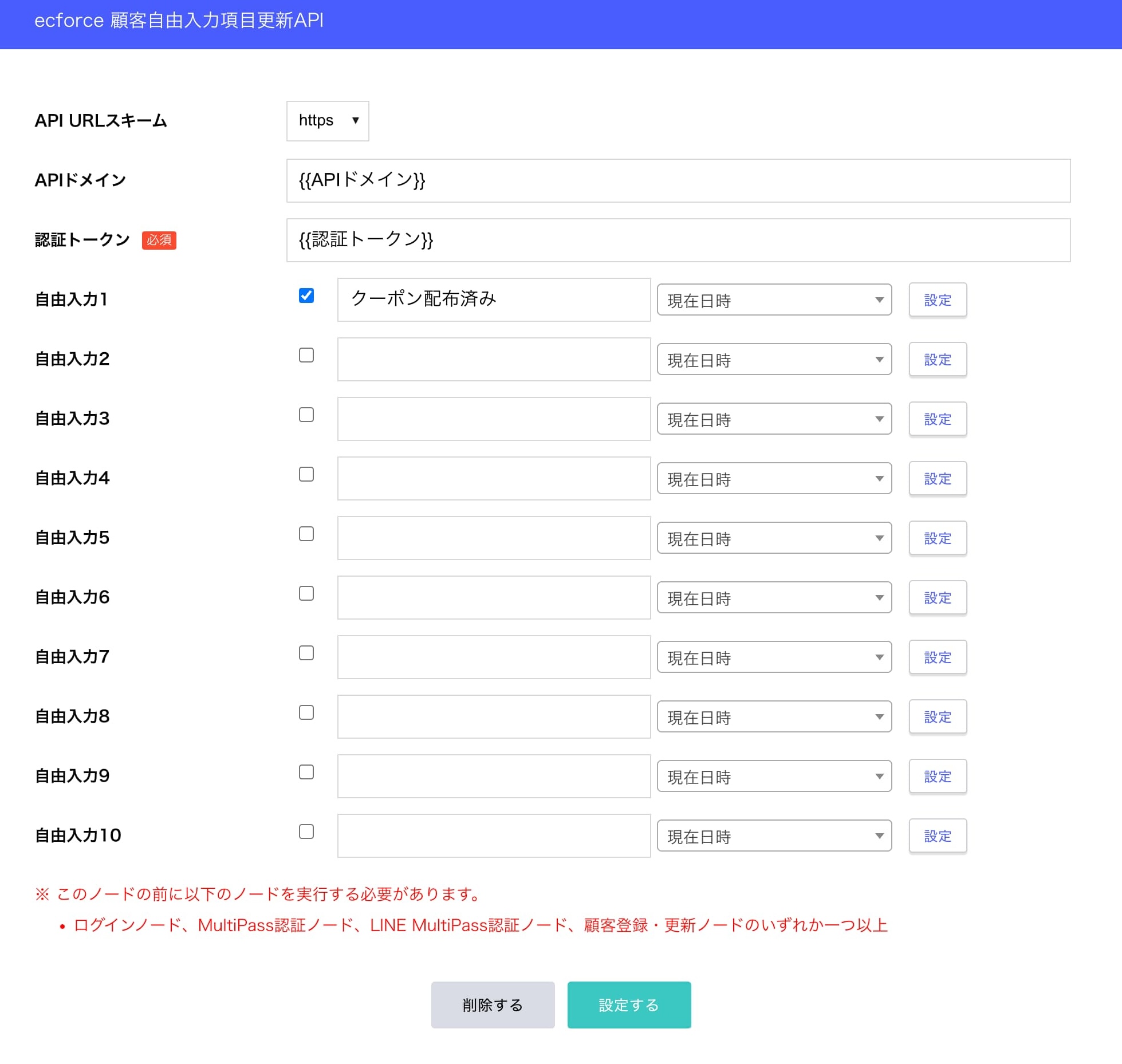Image resolution: width=1122 pixels, height=1064 pixels.
Task: Open the 現在日時 select in 自由入力5 row
Action: (x=774, y=538)
